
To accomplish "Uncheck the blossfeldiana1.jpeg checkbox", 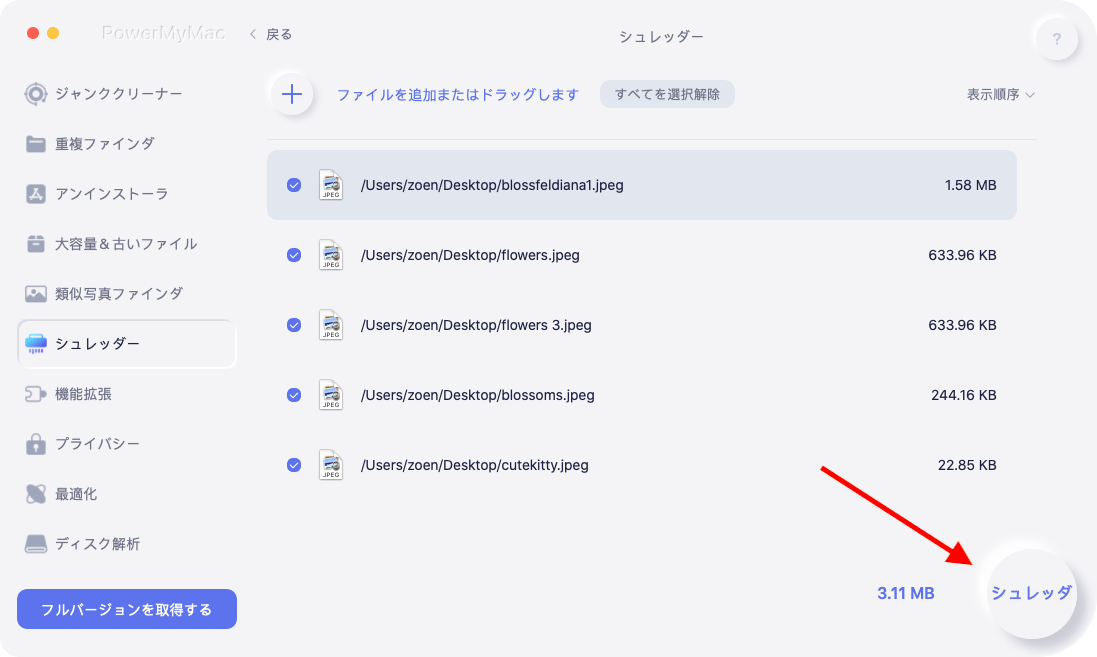I will [x=294, y=185].
